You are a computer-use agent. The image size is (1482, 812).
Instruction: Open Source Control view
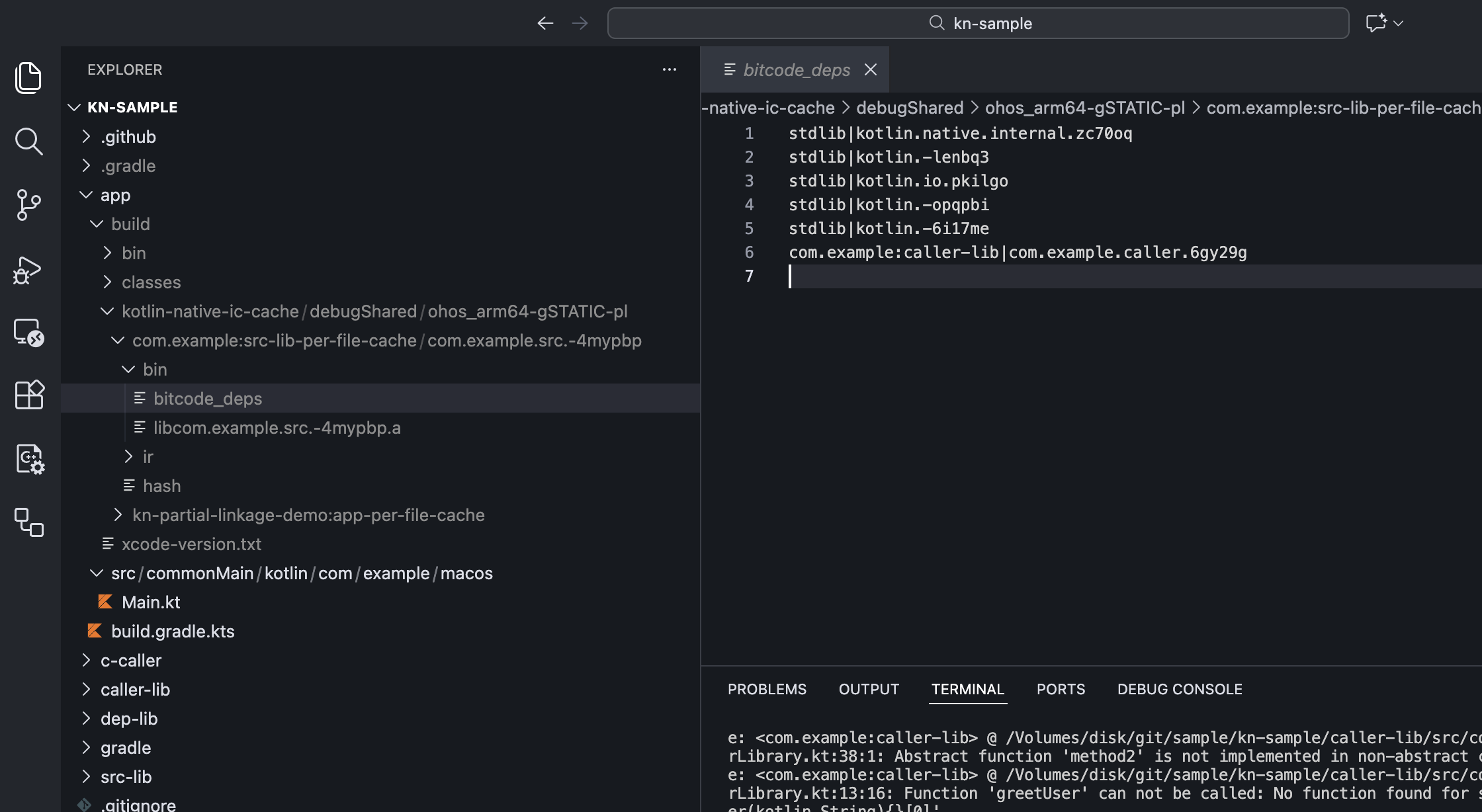(28, 205)
